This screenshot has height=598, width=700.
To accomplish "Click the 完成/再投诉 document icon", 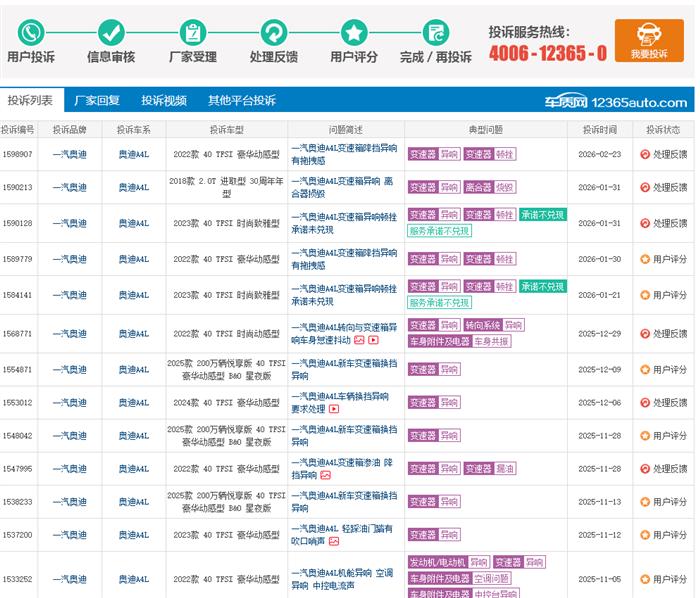I will 436,33.
